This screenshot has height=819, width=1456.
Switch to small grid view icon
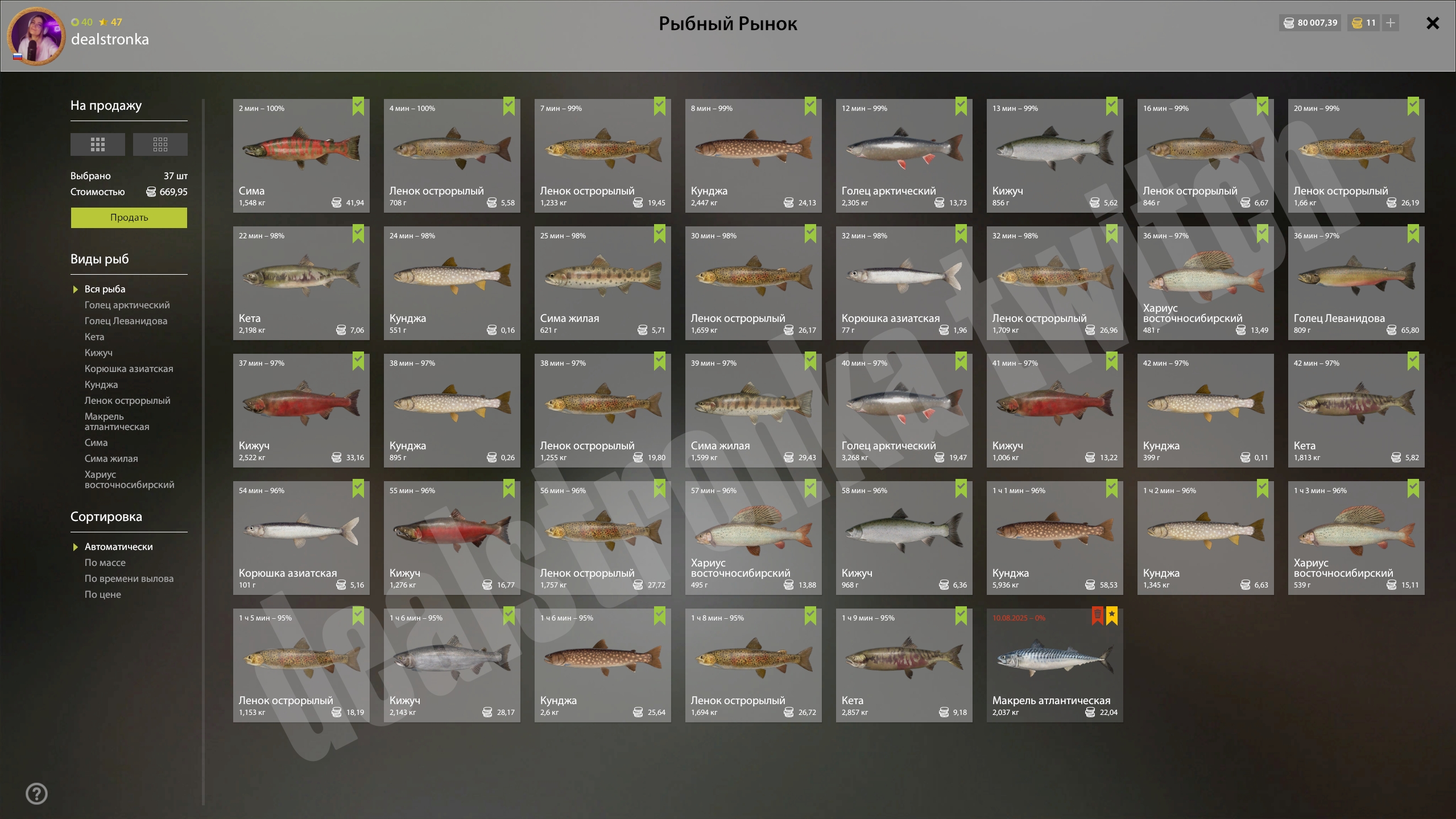160,144
